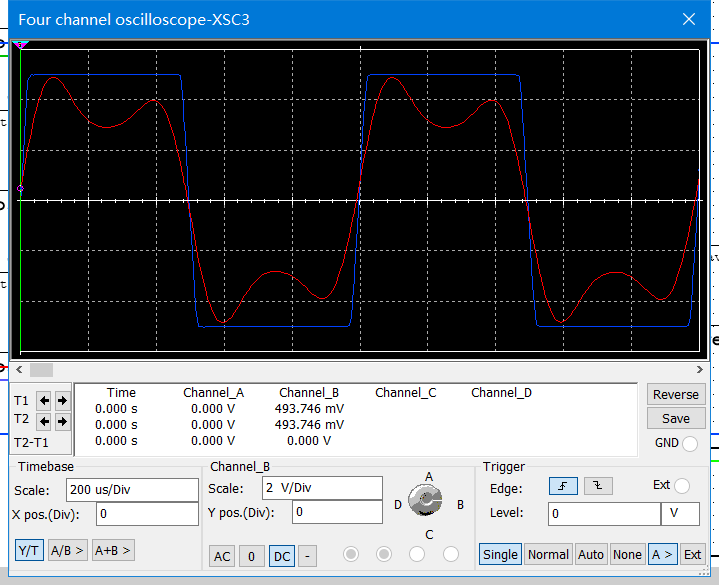Image resolution: width=719 pixels, height=585 pixels.
Task: Select knob position label D
Action: (398, 505)
